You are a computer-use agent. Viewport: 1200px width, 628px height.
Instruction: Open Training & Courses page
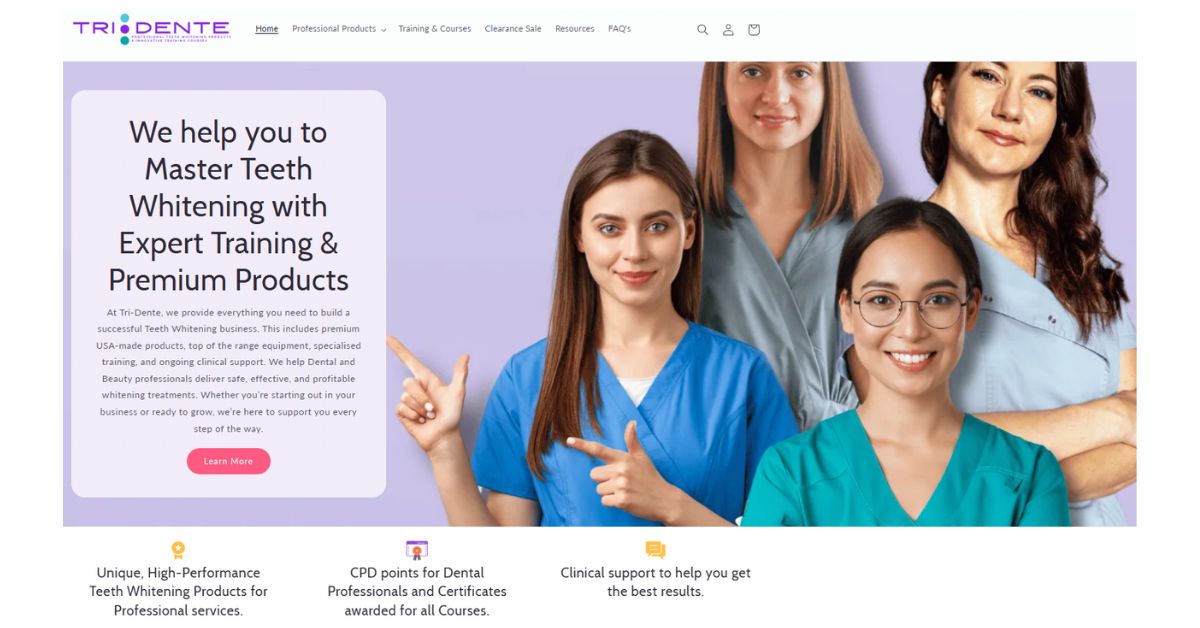coord(435,29)
